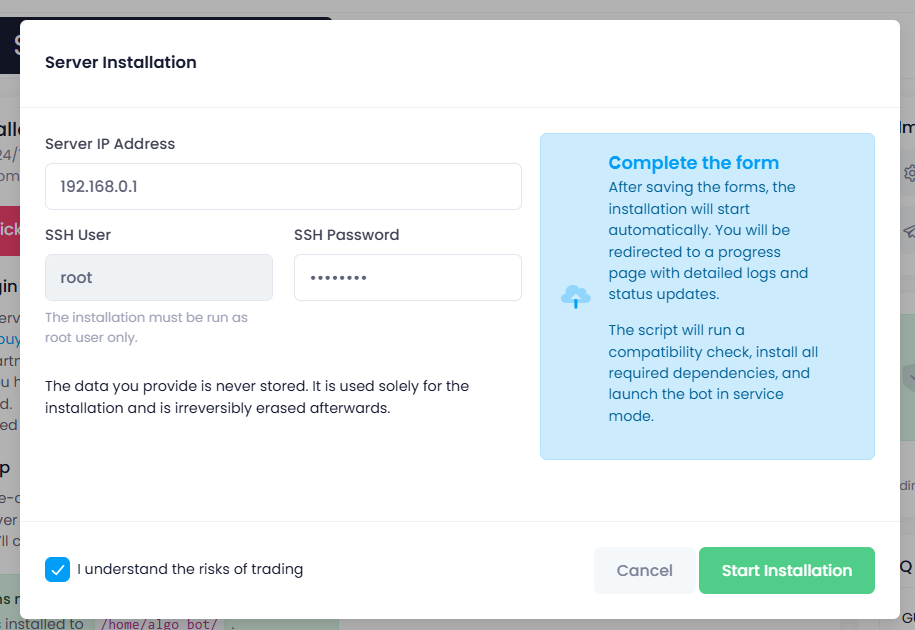Click the SSH Password label

(x=346, y=235)
